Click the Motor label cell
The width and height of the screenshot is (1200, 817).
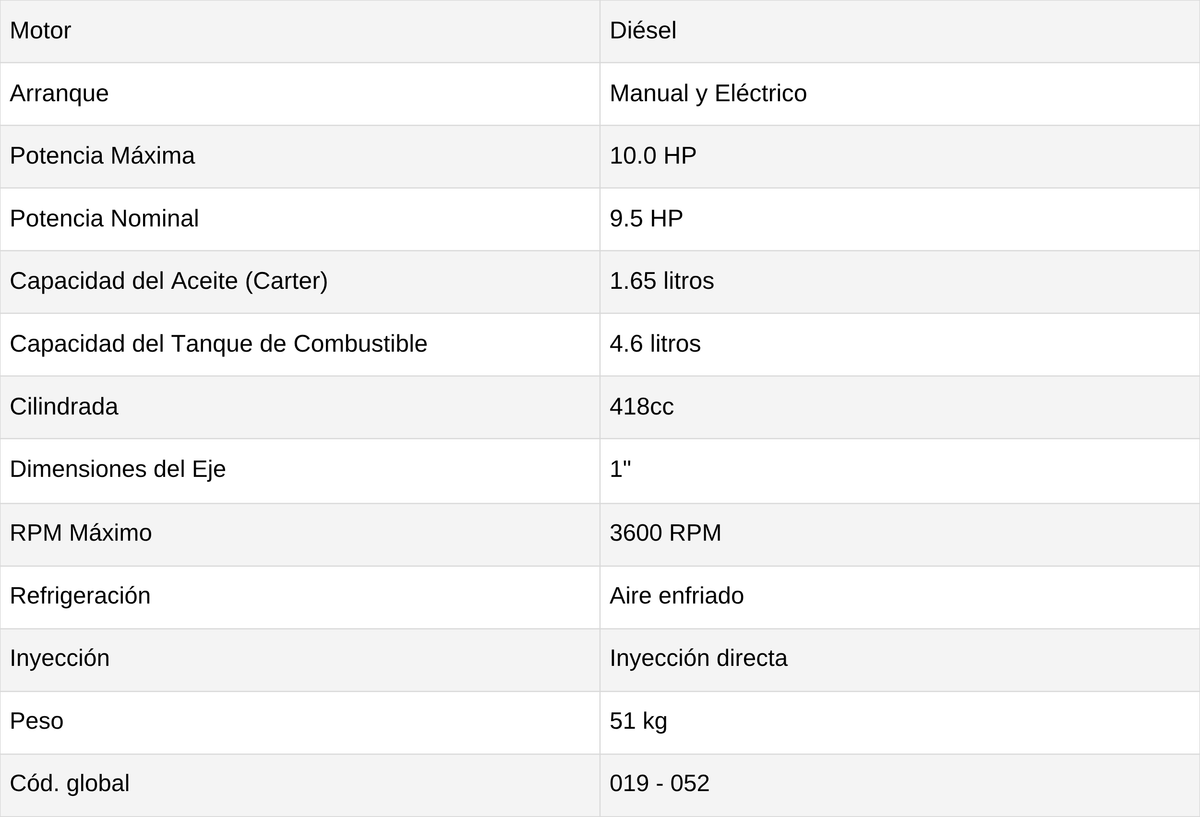click(300, 31)
